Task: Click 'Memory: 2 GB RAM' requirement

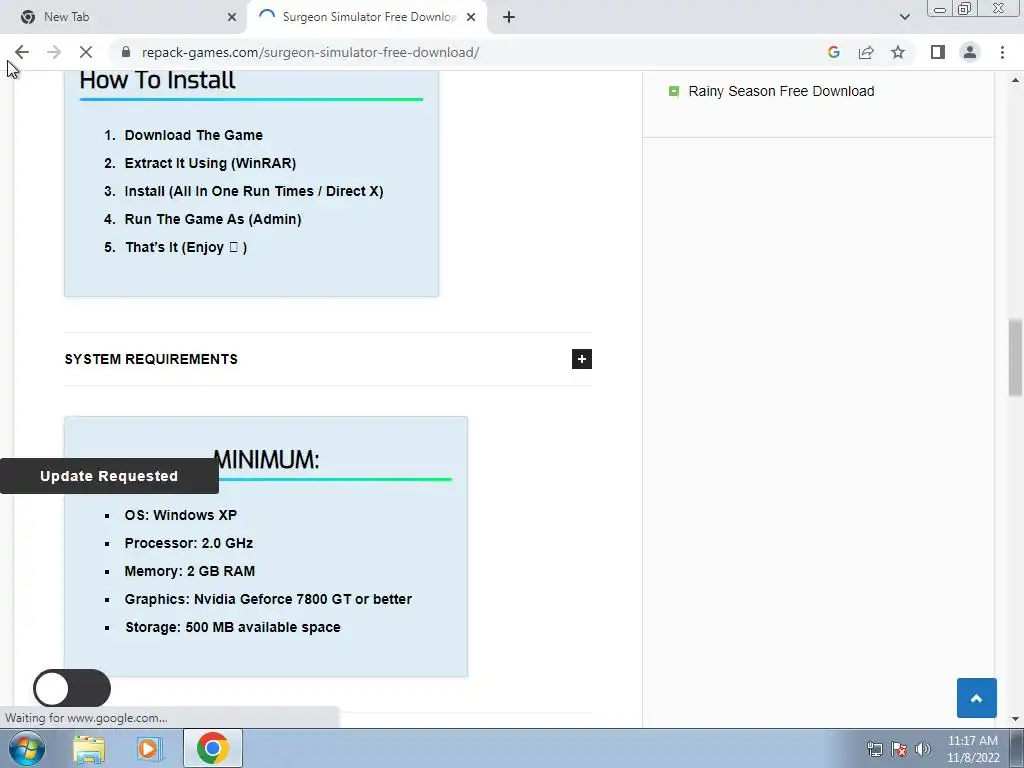Action: pyautogui.click(x=190, y=571)
